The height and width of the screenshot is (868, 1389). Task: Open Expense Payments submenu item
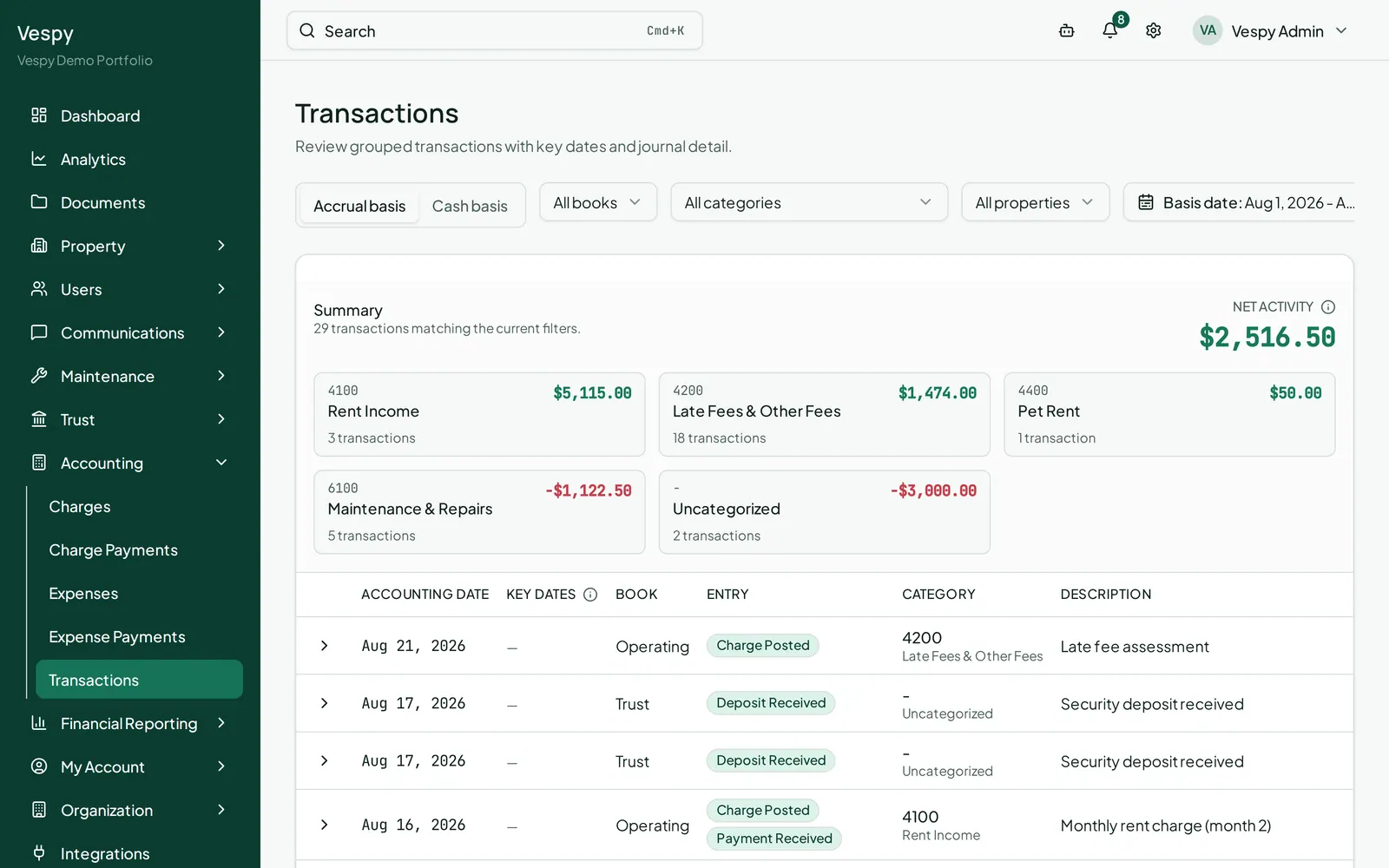click(139, 636)
